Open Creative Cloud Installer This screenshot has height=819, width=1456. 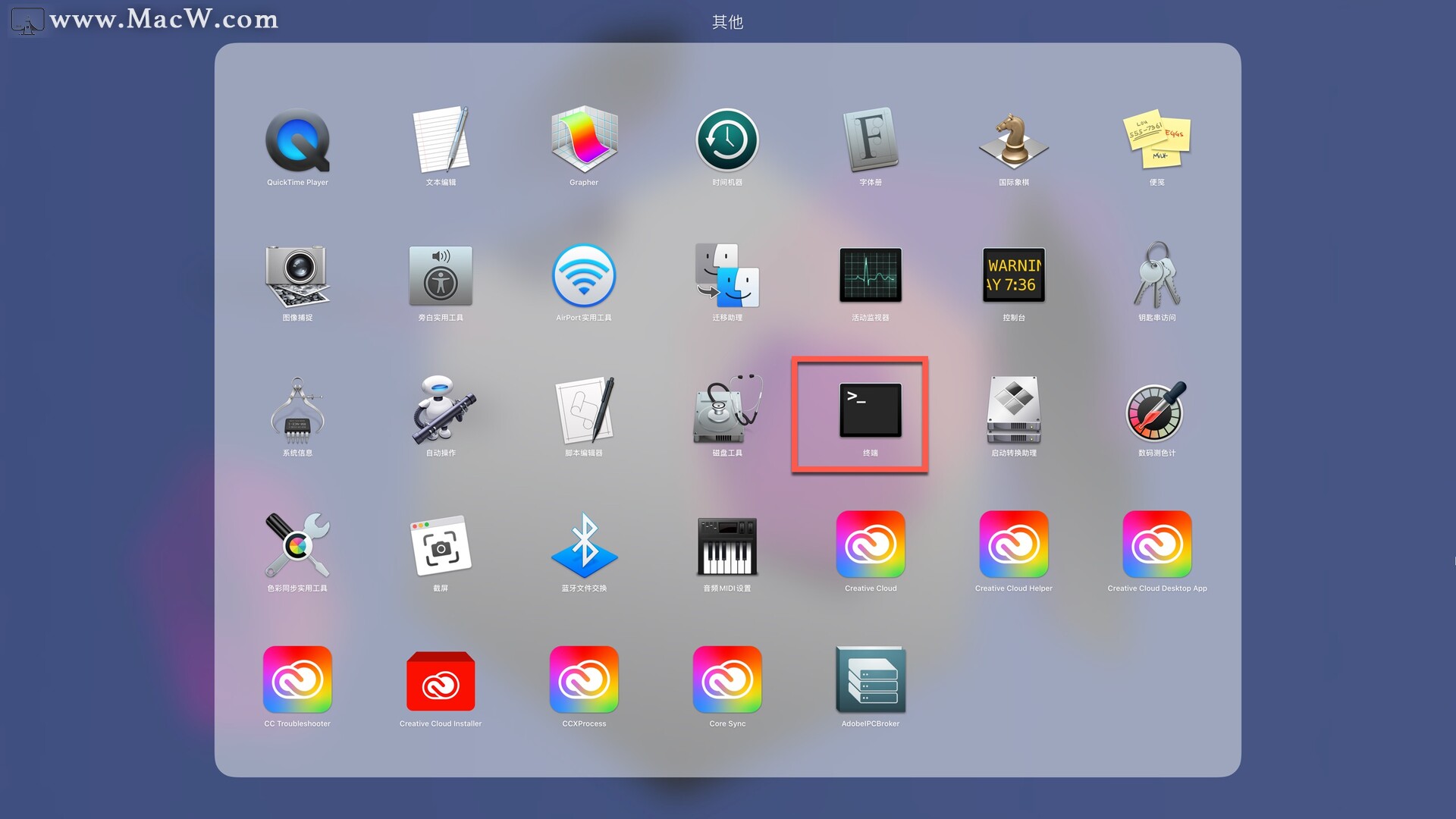coord(441,681)
